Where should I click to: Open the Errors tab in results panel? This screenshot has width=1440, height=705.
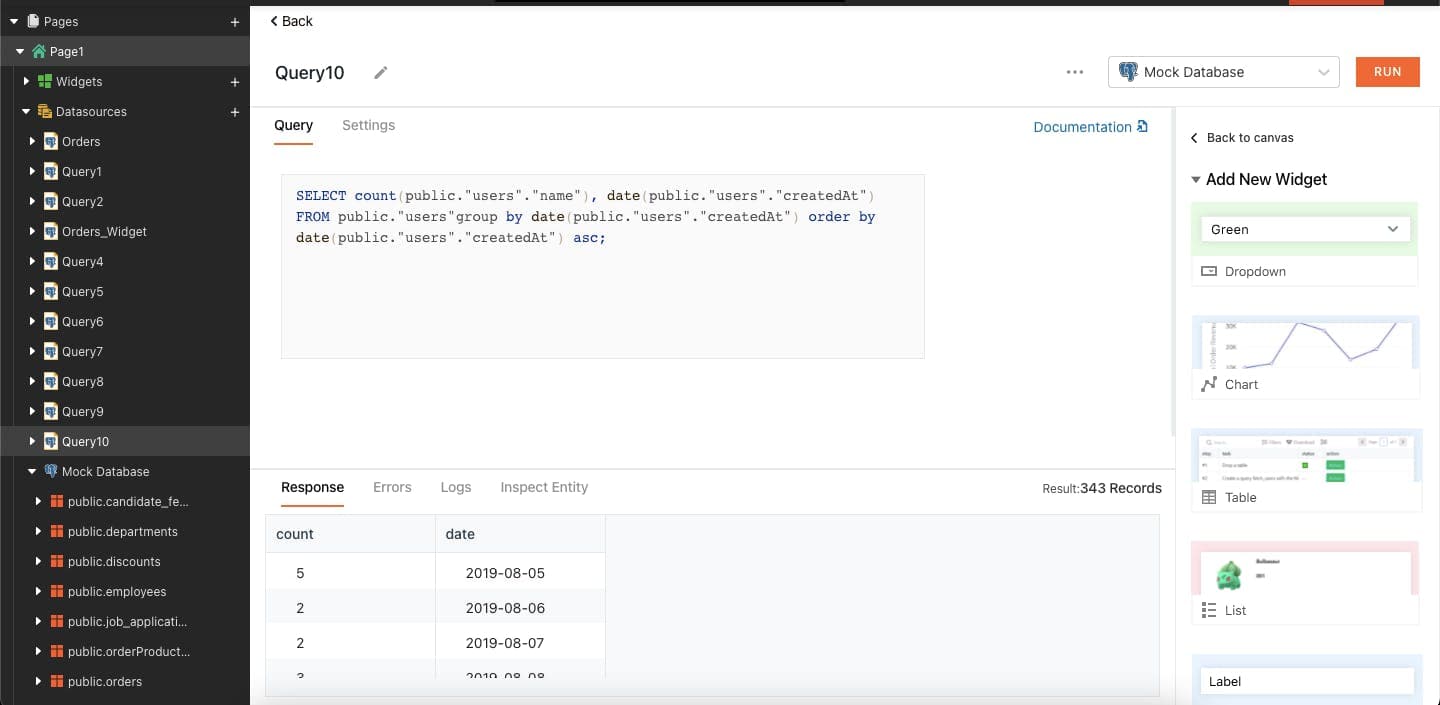click(x=392, y=487)
